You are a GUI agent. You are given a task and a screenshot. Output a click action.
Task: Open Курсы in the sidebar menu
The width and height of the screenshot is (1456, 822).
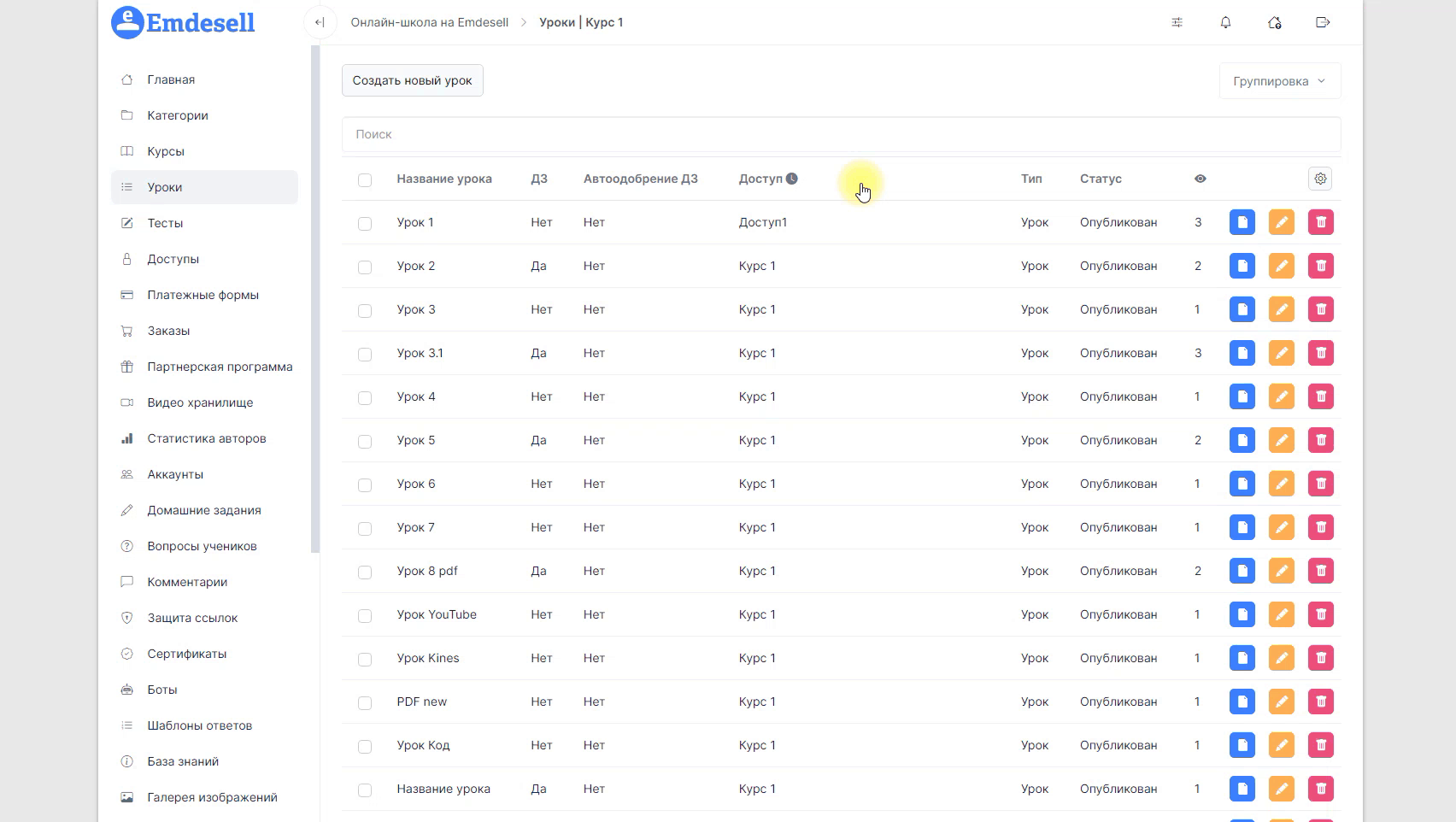tap(166, 151)
